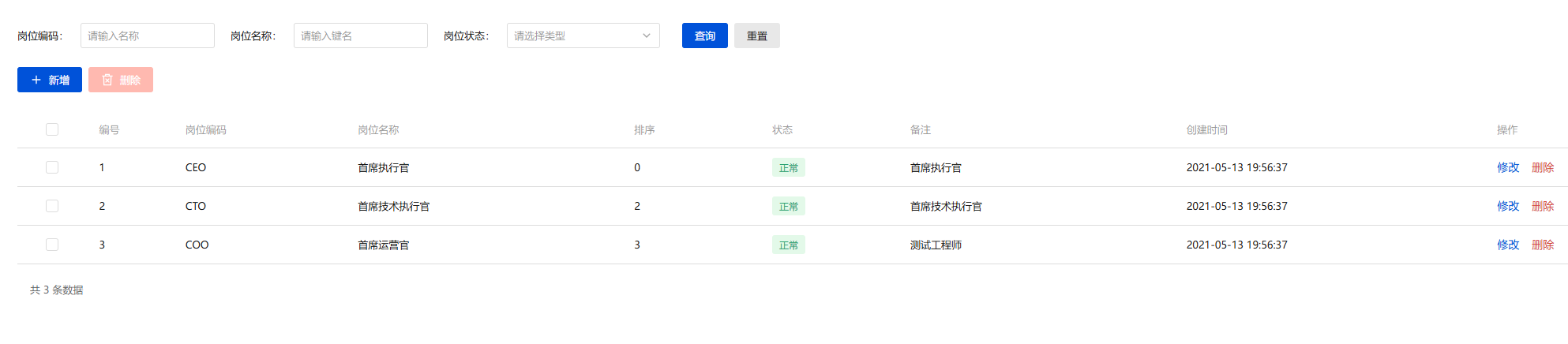Viewport: 1568px width, 344px height.
Task: Click the trash icon on 删除 button
Action: 107,80
